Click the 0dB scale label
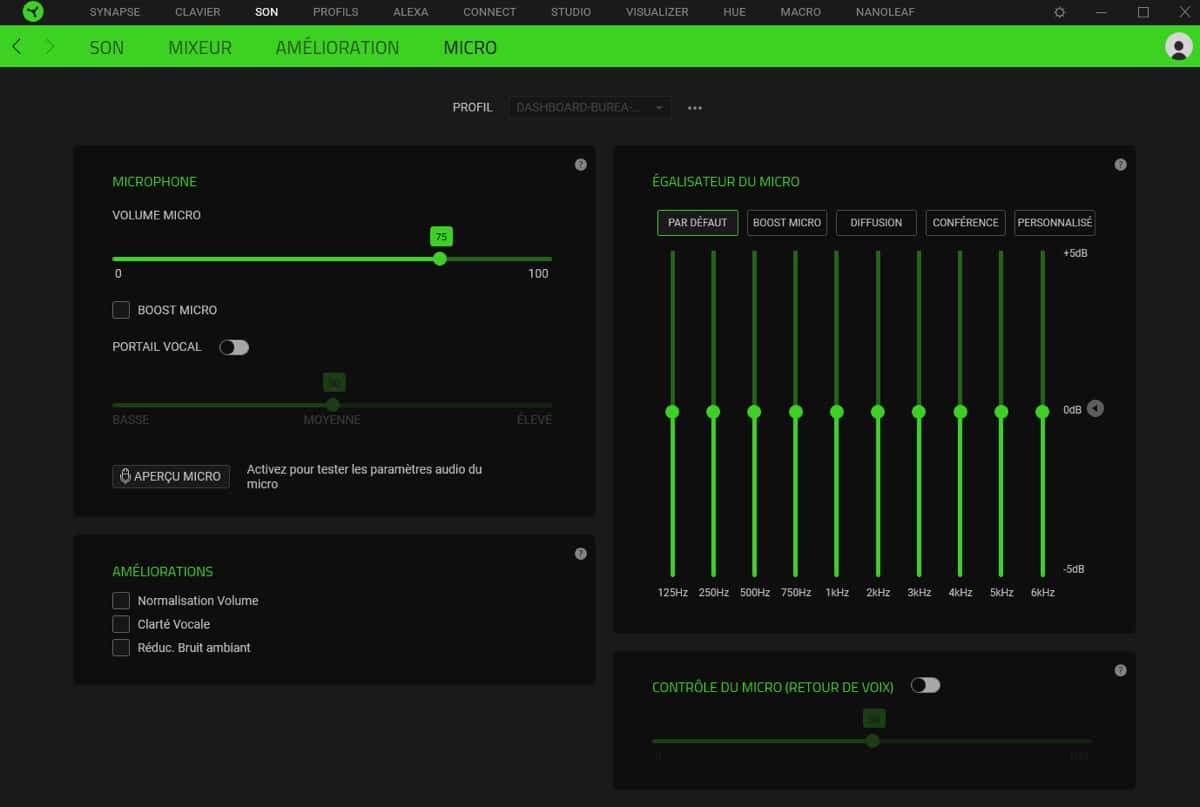 click(x=1072, y=410)
